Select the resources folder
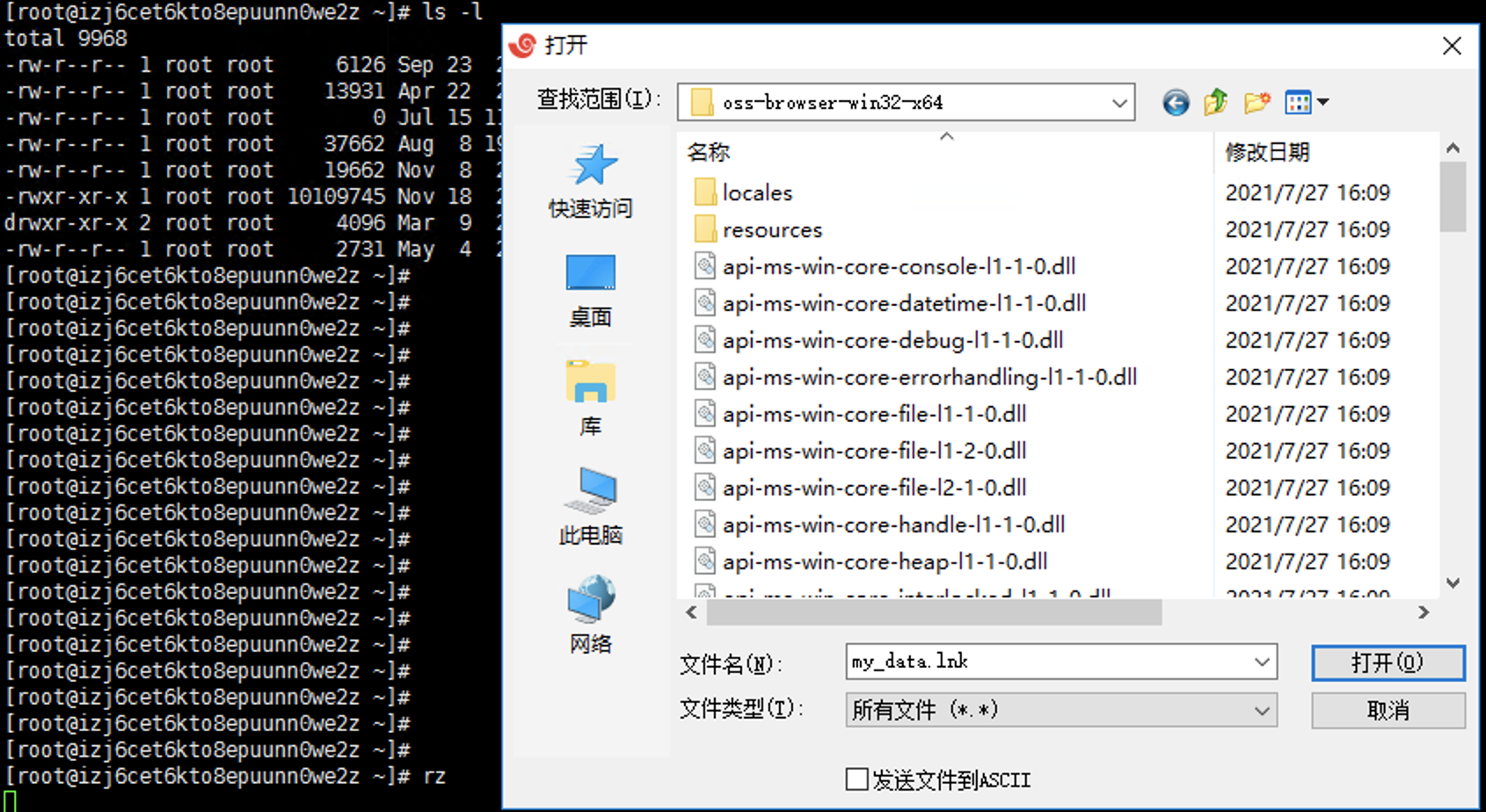The image size is (1486, 812). tap(758, 229)
